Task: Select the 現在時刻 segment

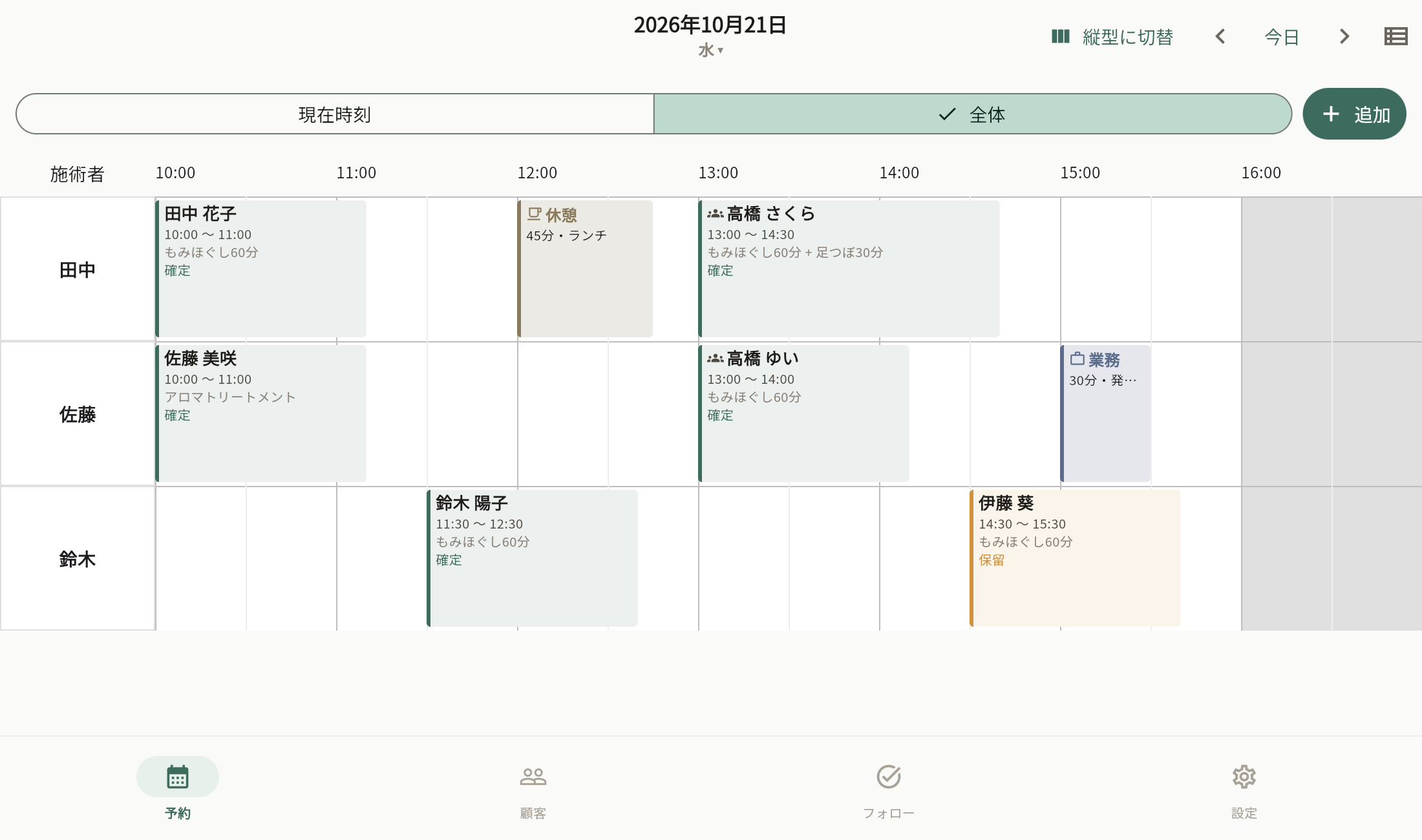Action: pyautogui.click(x=335, y=114)
